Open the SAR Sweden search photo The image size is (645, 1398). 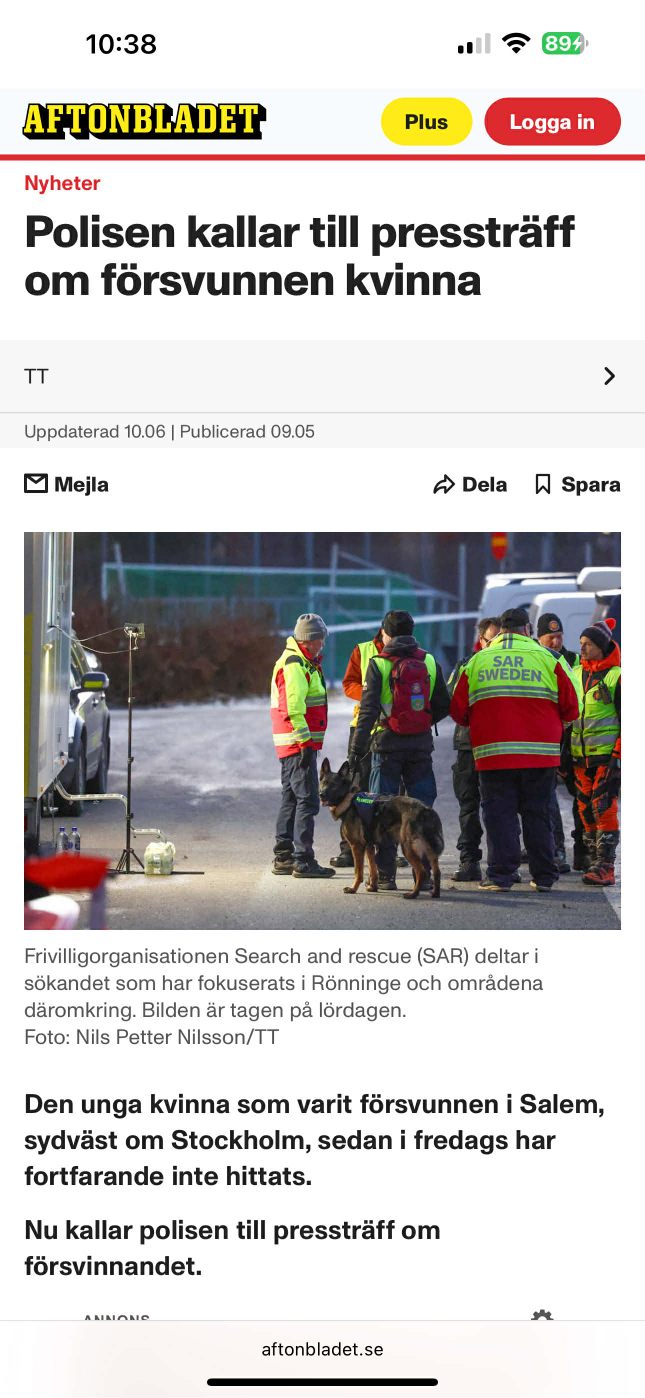coord(322,731)
